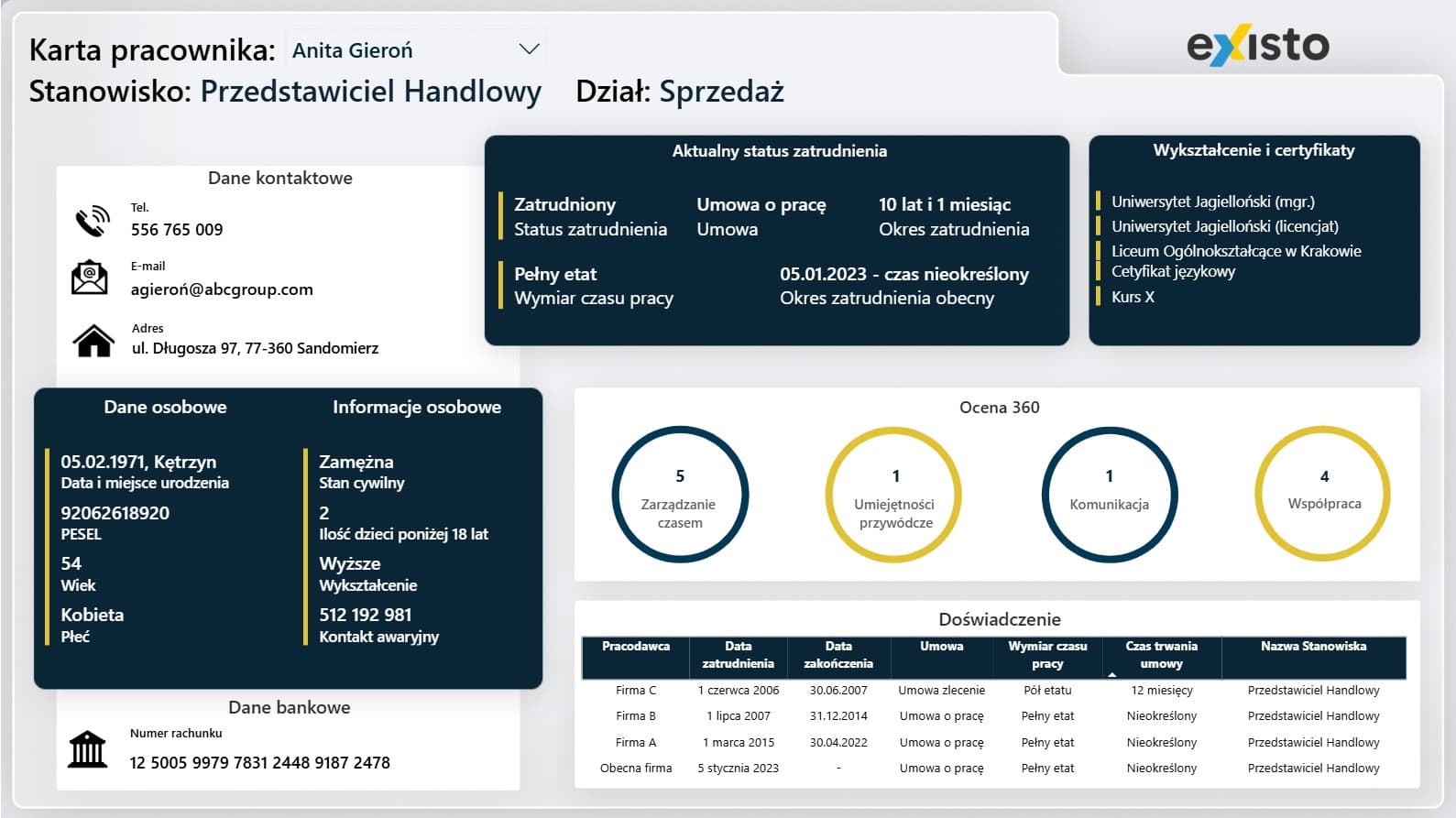This screenshot has height=818, width=1456.
Task: Open the employee selection dropdown arrow
Action: [529, 49]
